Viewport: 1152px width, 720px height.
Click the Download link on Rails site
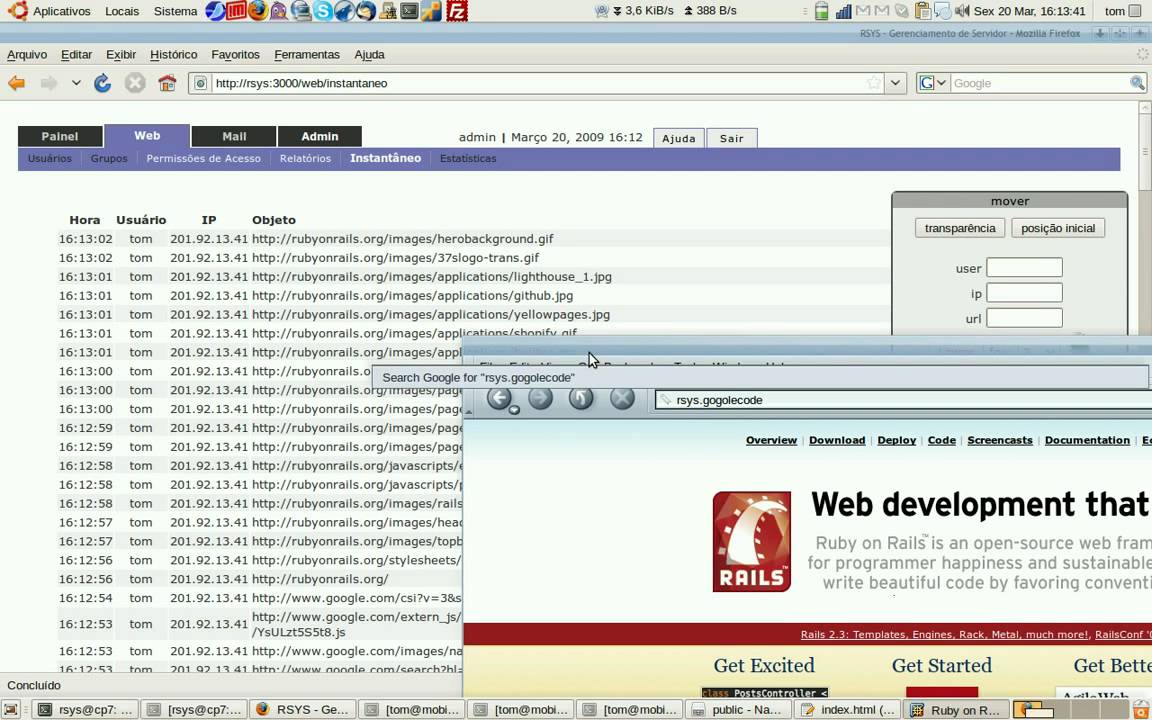(837, 440)
